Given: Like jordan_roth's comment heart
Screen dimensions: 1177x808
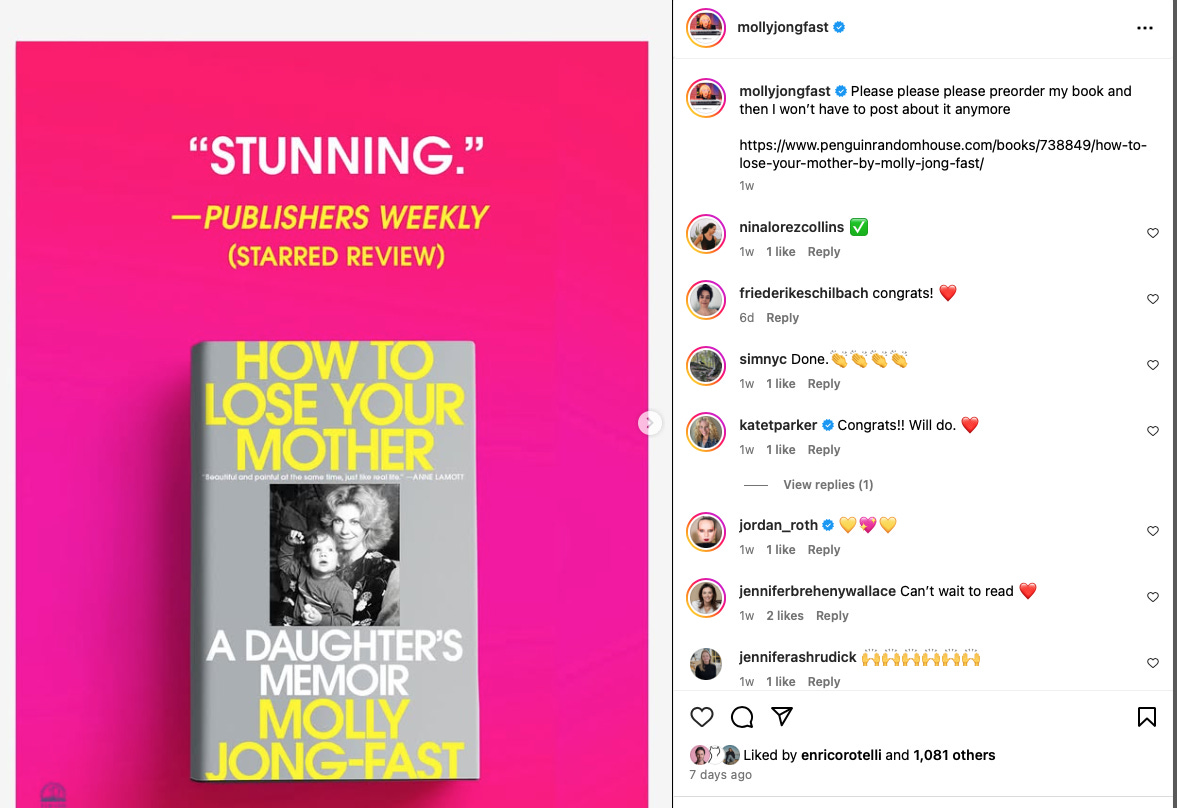Looking at the screenshot, I should pyautogui.click(x=1153, y=531).
